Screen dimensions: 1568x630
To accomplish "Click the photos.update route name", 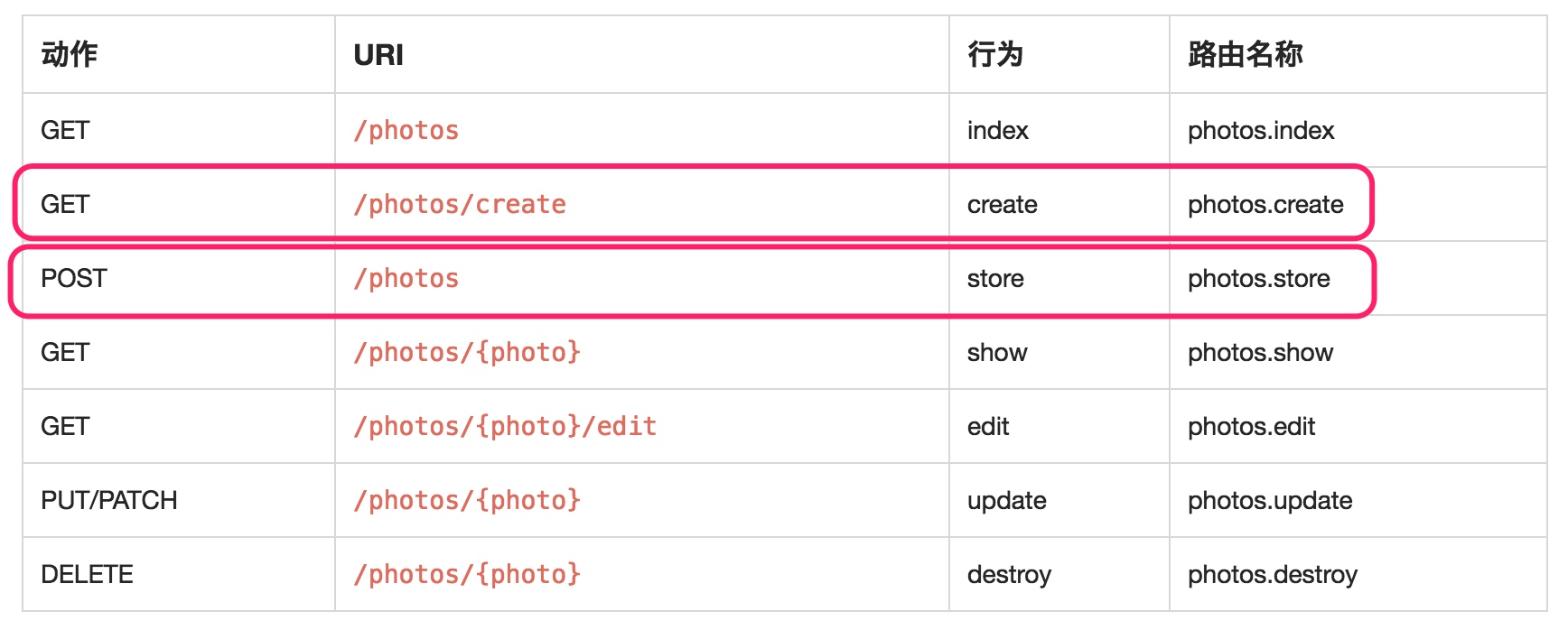I will (1269, 501).
